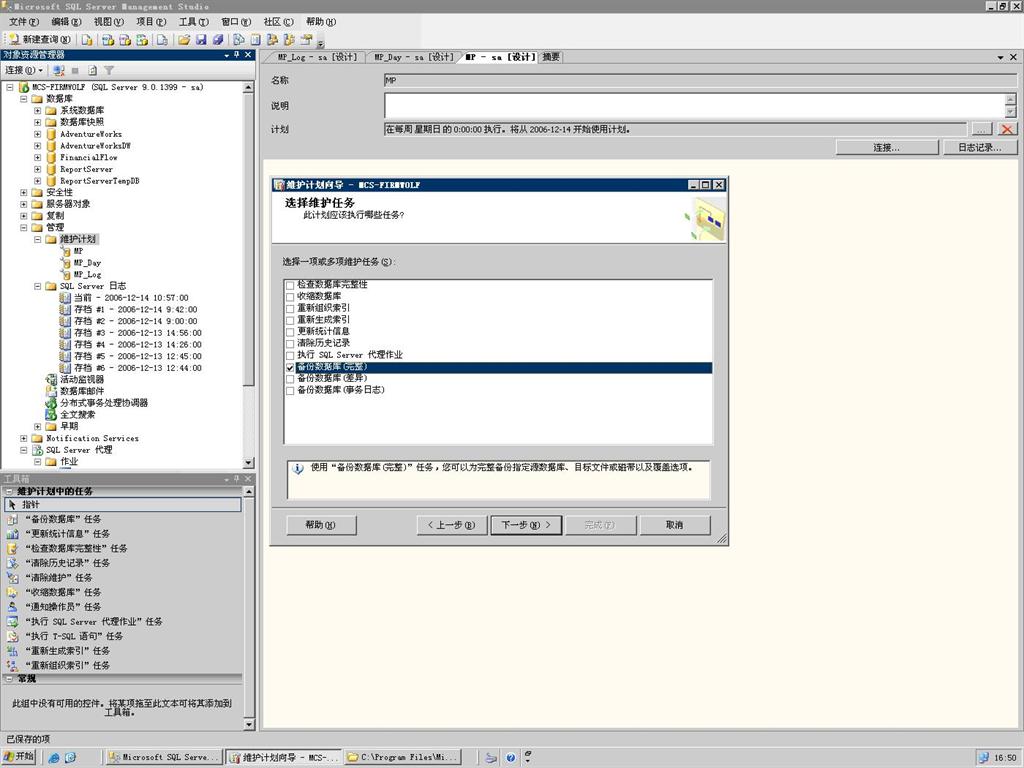The height and width of the screenshot is (768, 1024).
Task: Click the Disconnect icon in Object Explorer toolbar
Action: (59, 70)
